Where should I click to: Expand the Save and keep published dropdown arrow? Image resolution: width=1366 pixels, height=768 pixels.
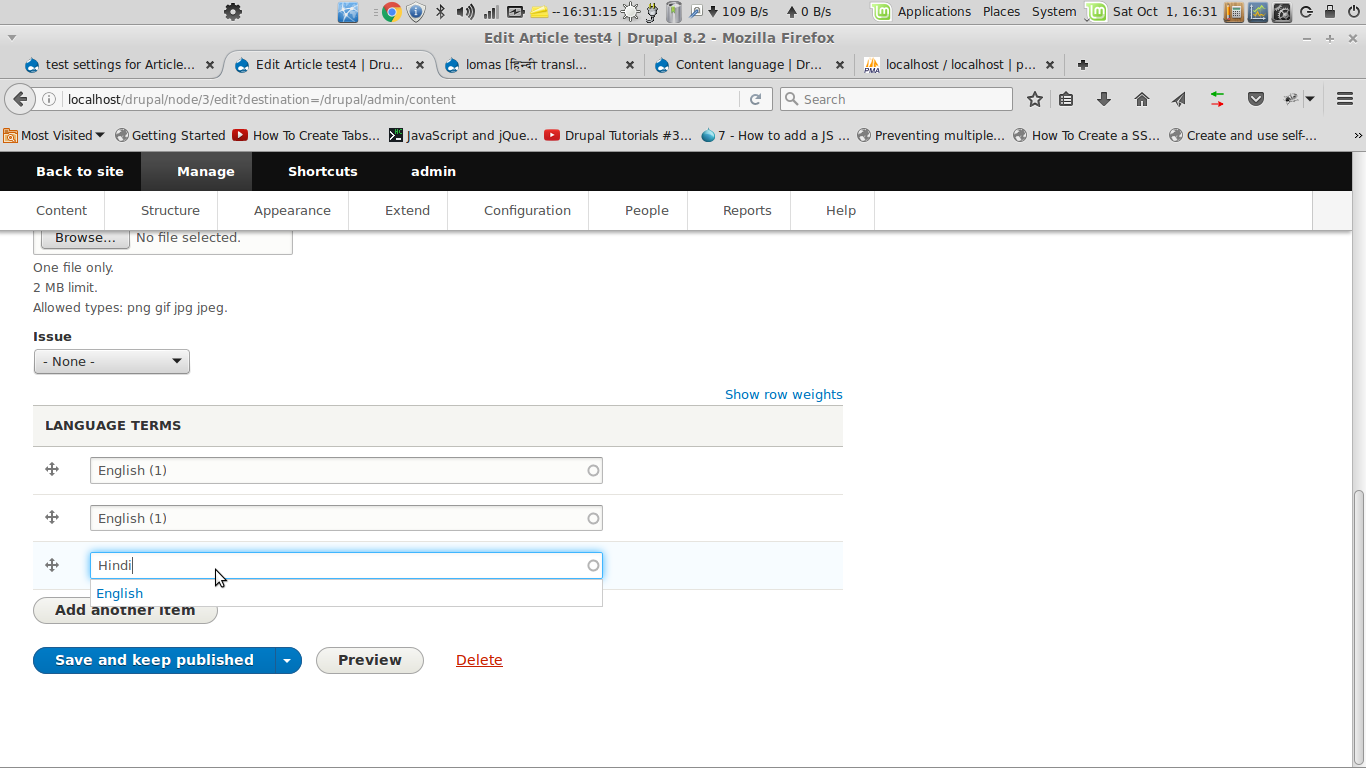click(287, 660)
